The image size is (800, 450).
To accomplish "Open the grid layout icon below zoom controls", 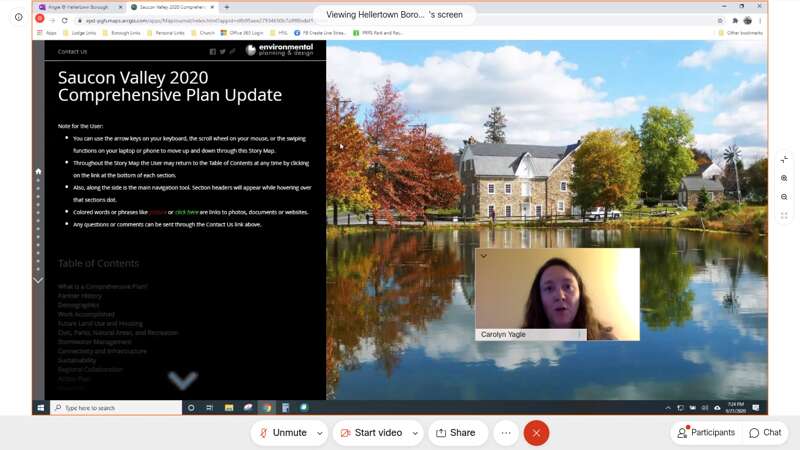I will (784, 216).
